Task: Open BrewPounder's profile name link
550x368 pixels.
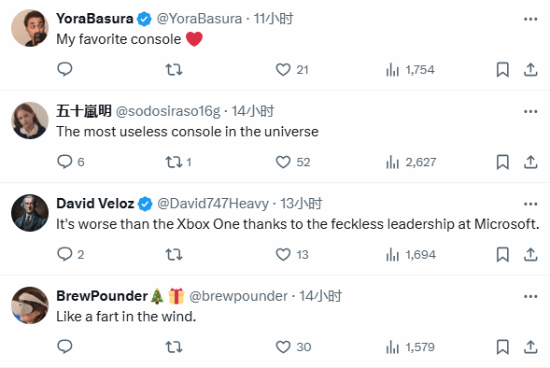Action: tap(102, 296)
